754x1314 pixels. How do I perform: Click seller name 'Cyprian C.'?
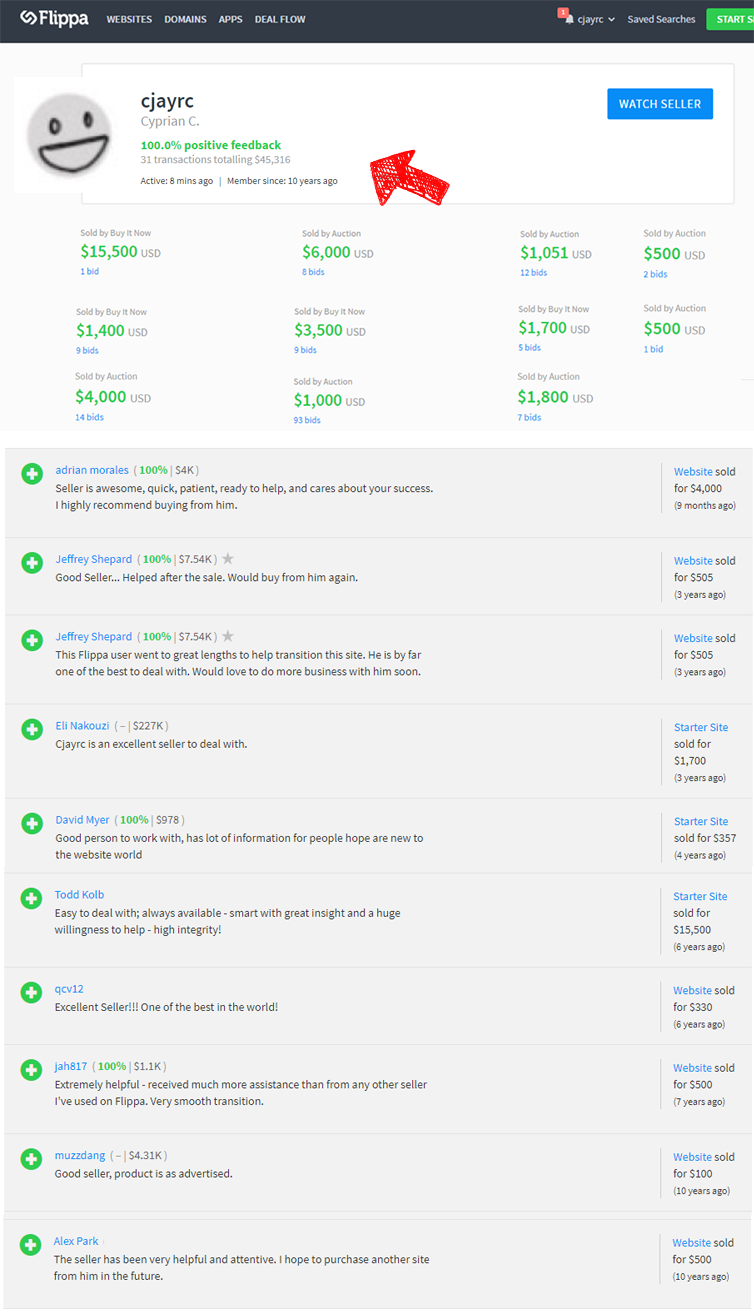170,122
